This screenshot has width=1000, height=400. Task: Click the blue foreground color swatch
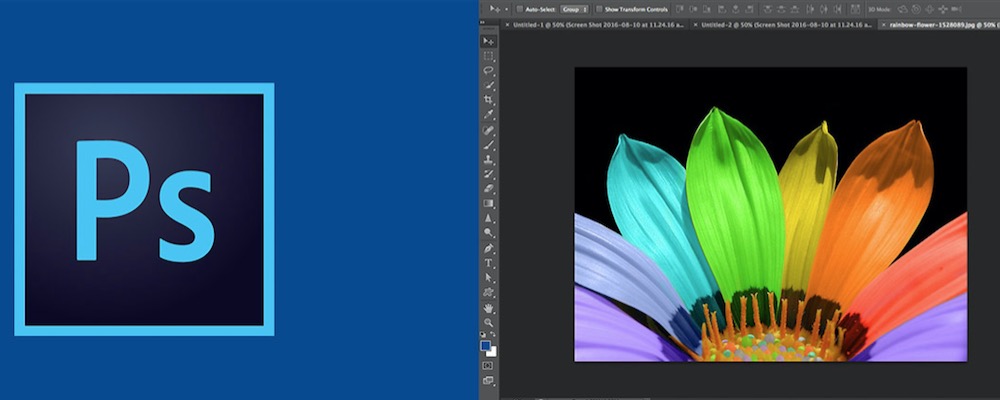[485, 345]
